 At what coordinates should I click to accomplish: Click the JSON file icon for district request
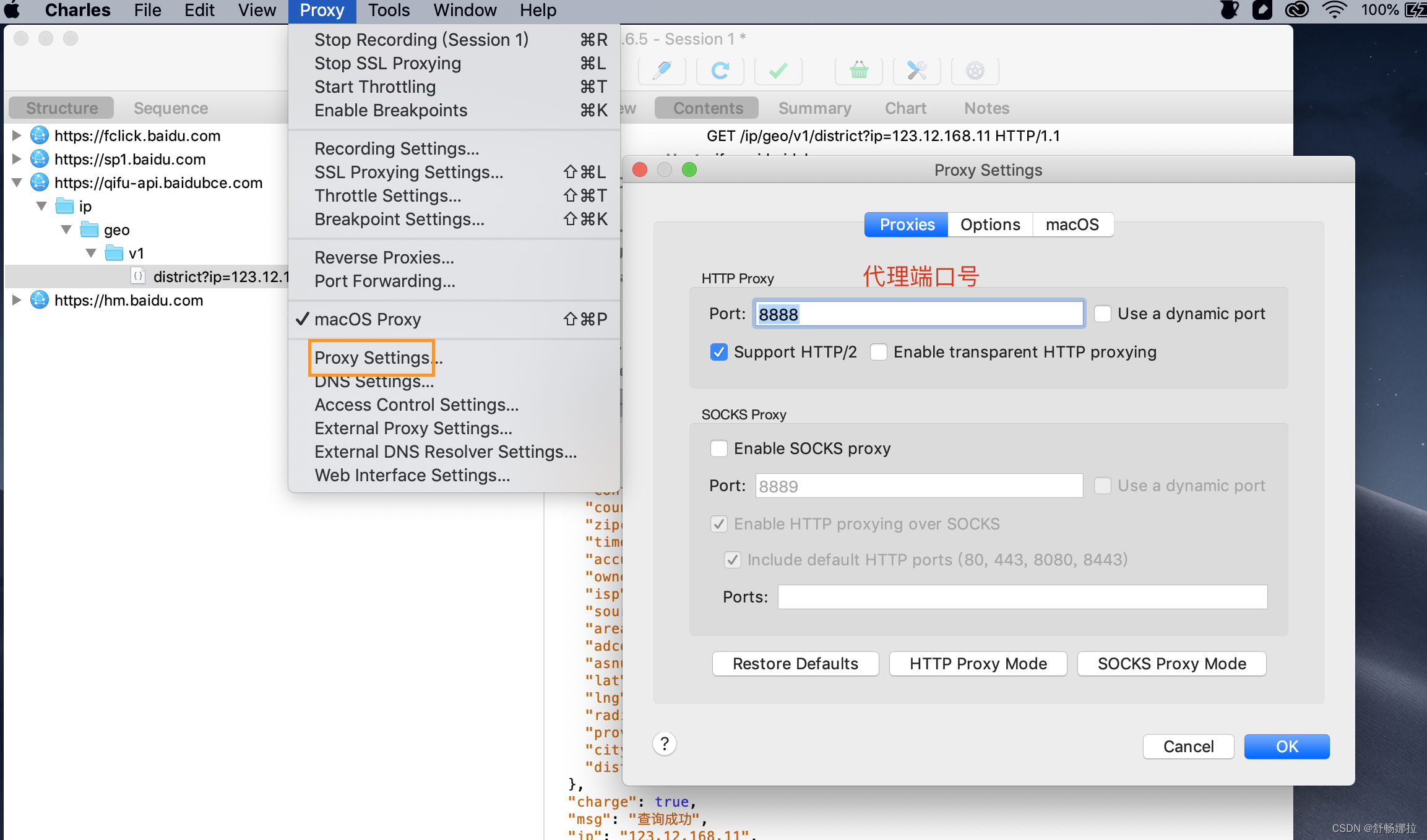[x=138, y=276]
